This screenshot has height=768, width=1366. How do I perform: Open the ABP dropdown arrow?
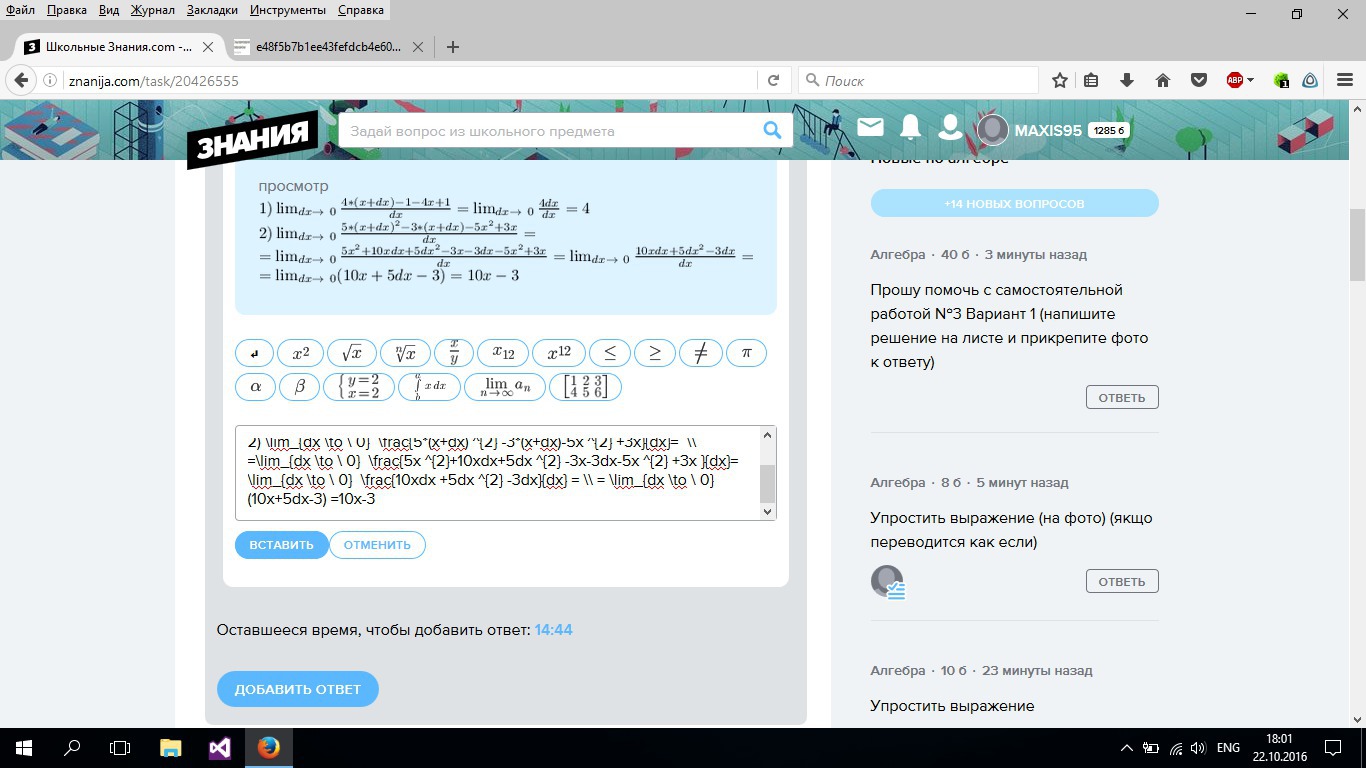pos(1250,80)
